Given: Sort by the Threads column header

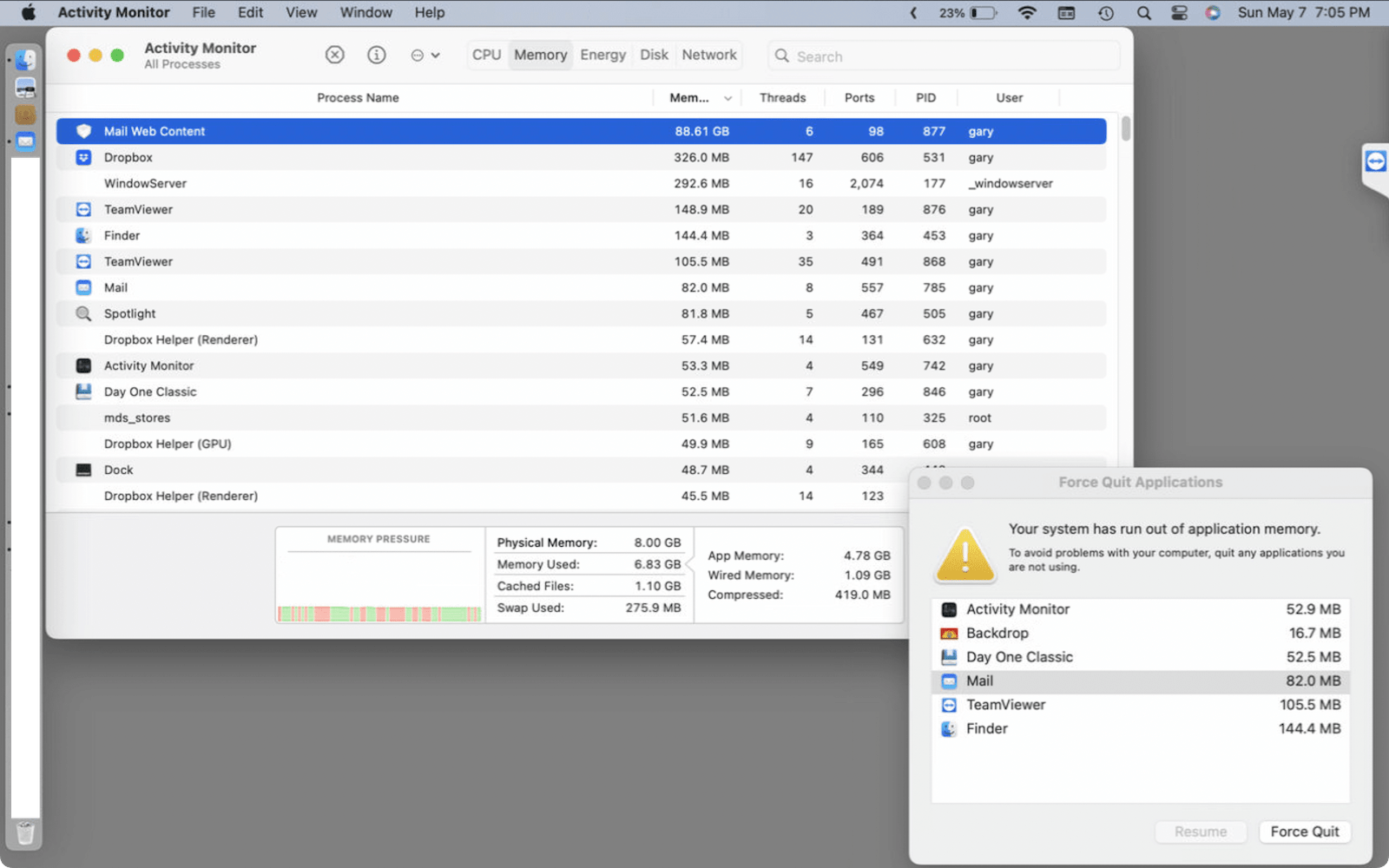Looking at the screenshot, I should point(782,98).
